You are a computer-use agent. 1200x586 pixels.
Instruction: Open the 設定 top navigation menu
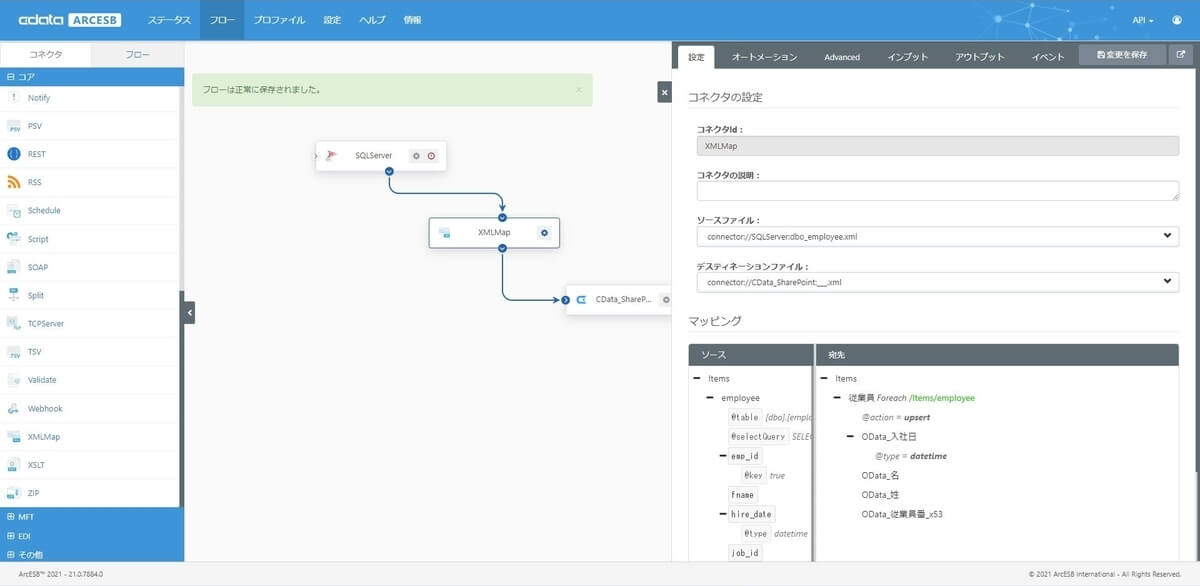pos(333,20)
